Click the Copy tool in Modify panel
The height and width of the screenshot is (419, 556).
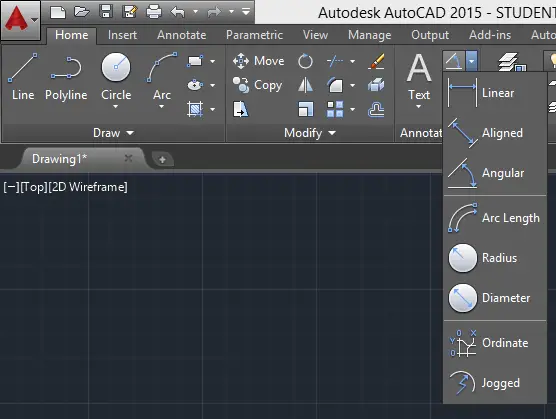(257, 85)
